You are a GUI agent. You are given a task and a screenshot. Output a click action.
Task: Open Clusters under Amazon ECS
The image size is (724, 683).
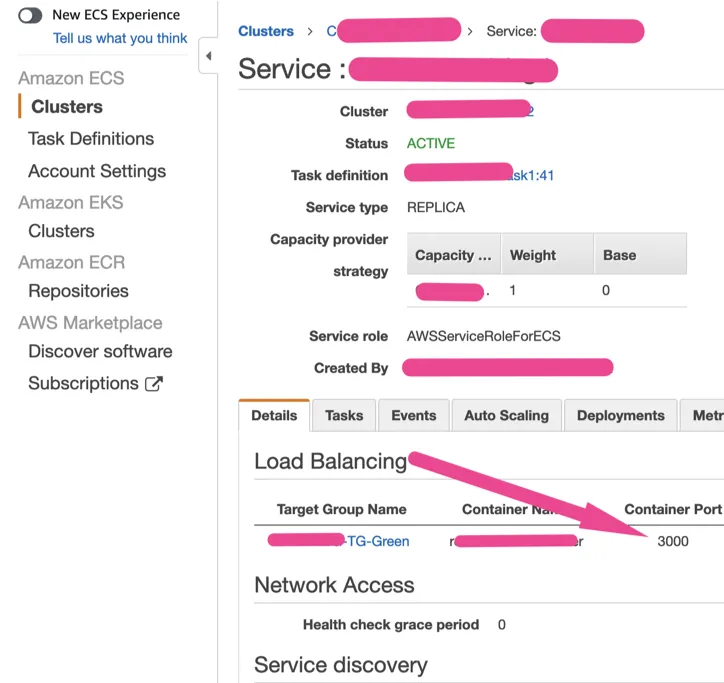[67, 107]
